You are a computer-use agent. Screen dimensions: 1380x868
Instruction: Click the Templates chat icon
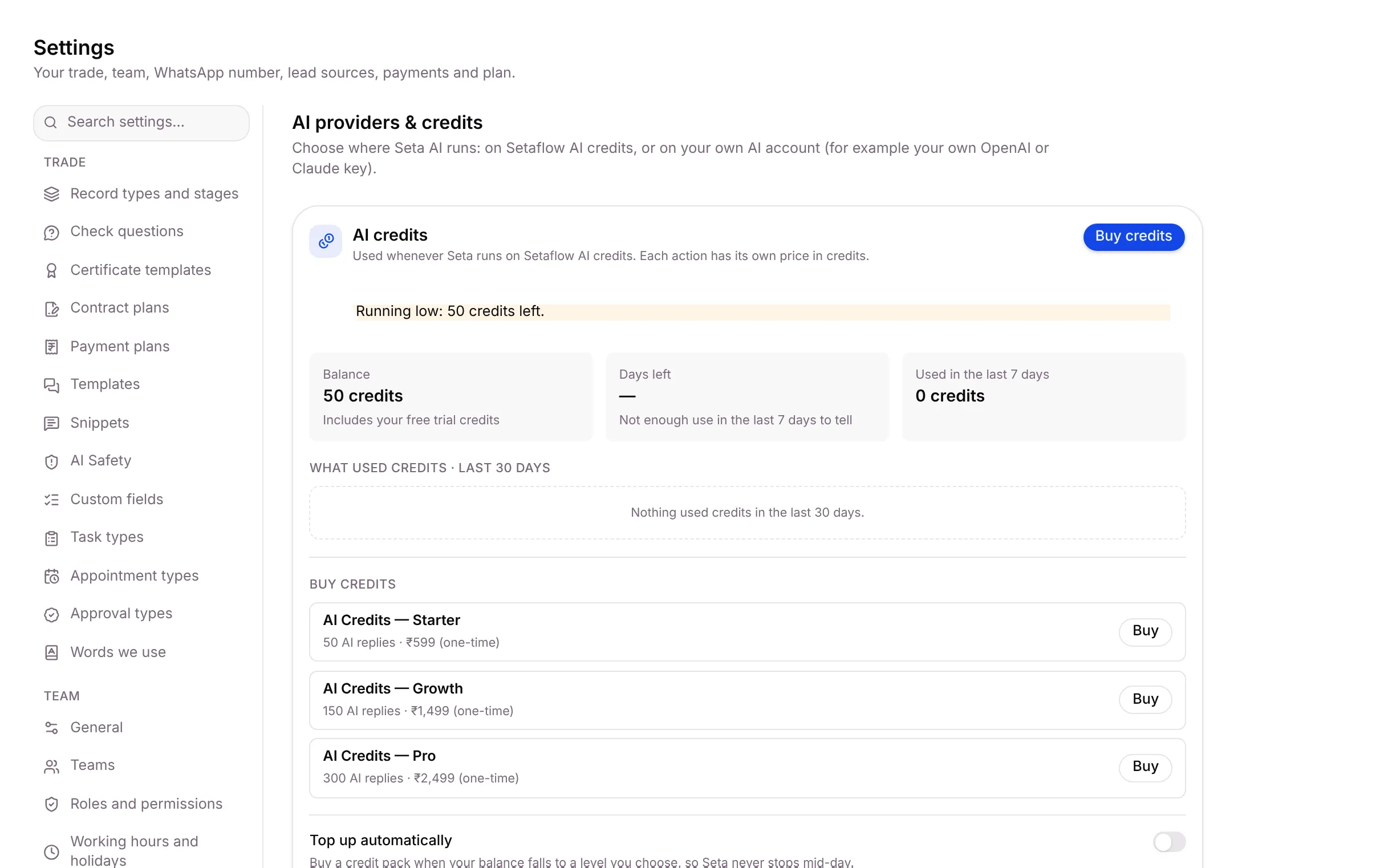(x=51, y=386)
